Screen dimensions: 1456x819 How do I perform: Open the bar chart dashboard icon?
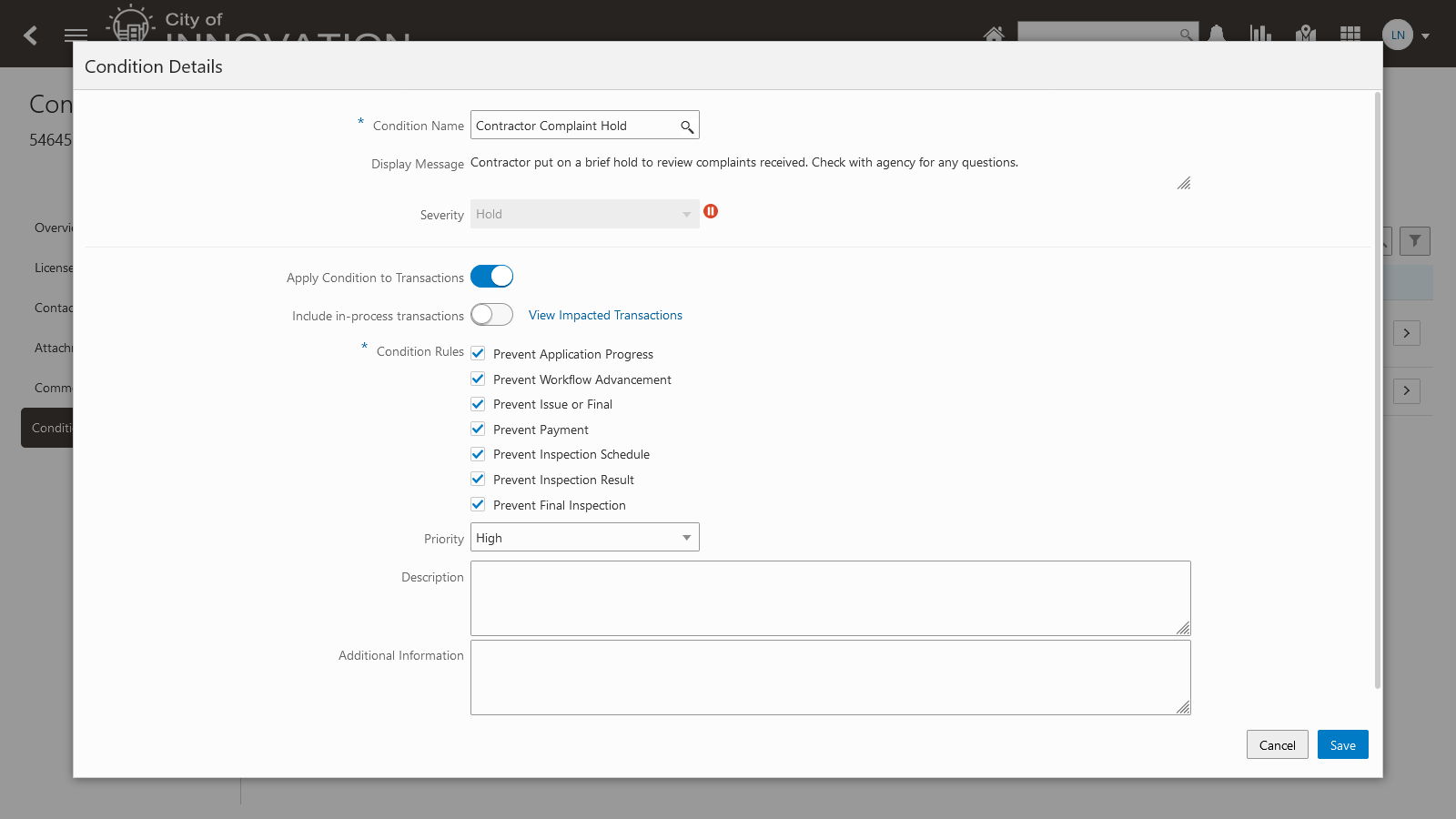pos(1260,35)
